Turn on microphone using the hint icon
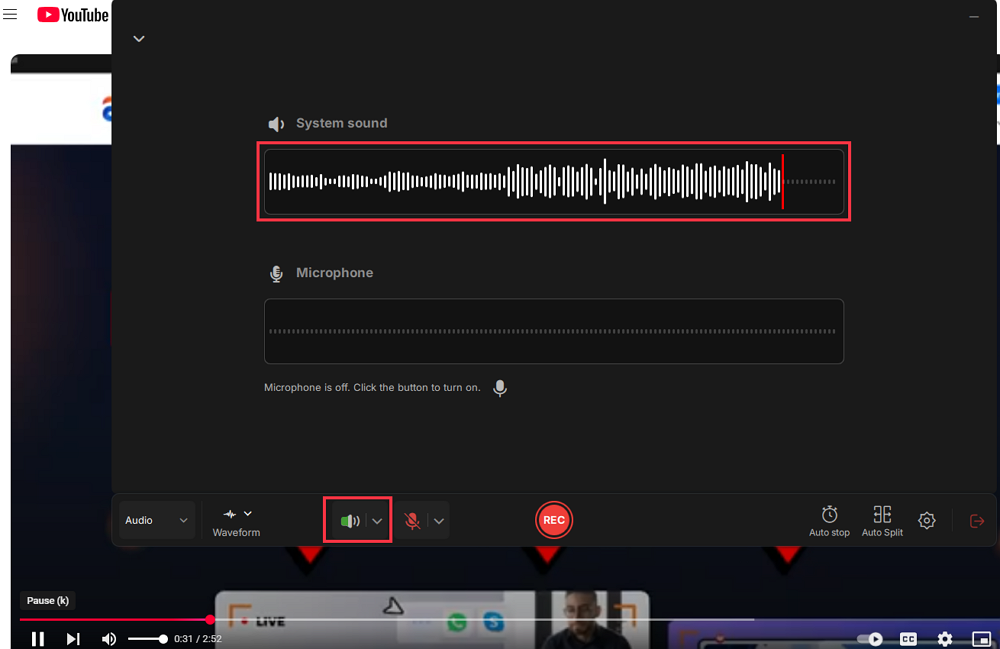 500,388
